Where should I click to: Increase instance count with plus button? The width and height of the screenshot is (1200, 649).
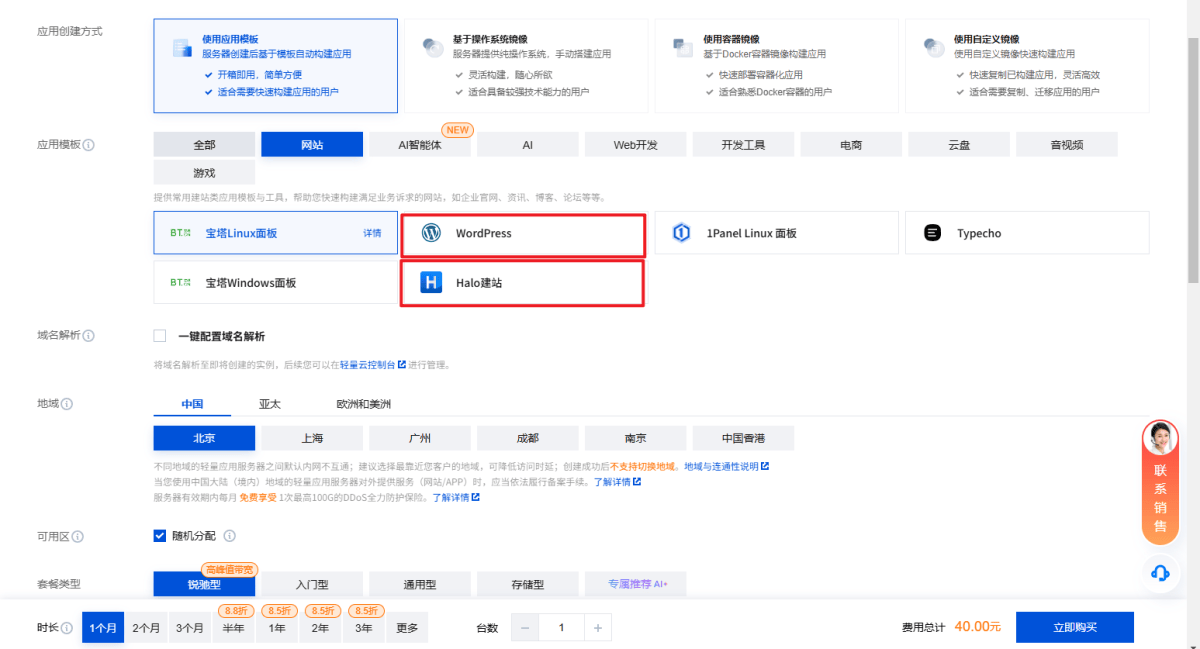pyautogui.click(x=597, y=628)
